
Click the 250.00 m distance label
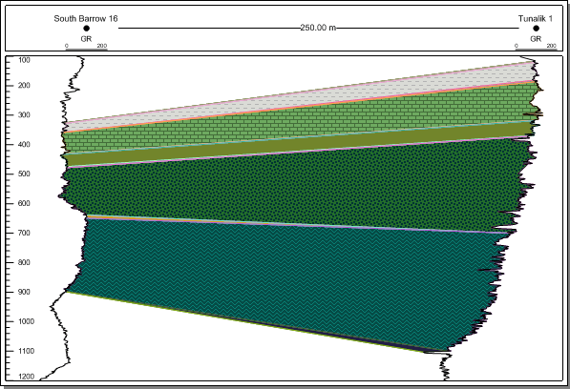coord(318,28)
